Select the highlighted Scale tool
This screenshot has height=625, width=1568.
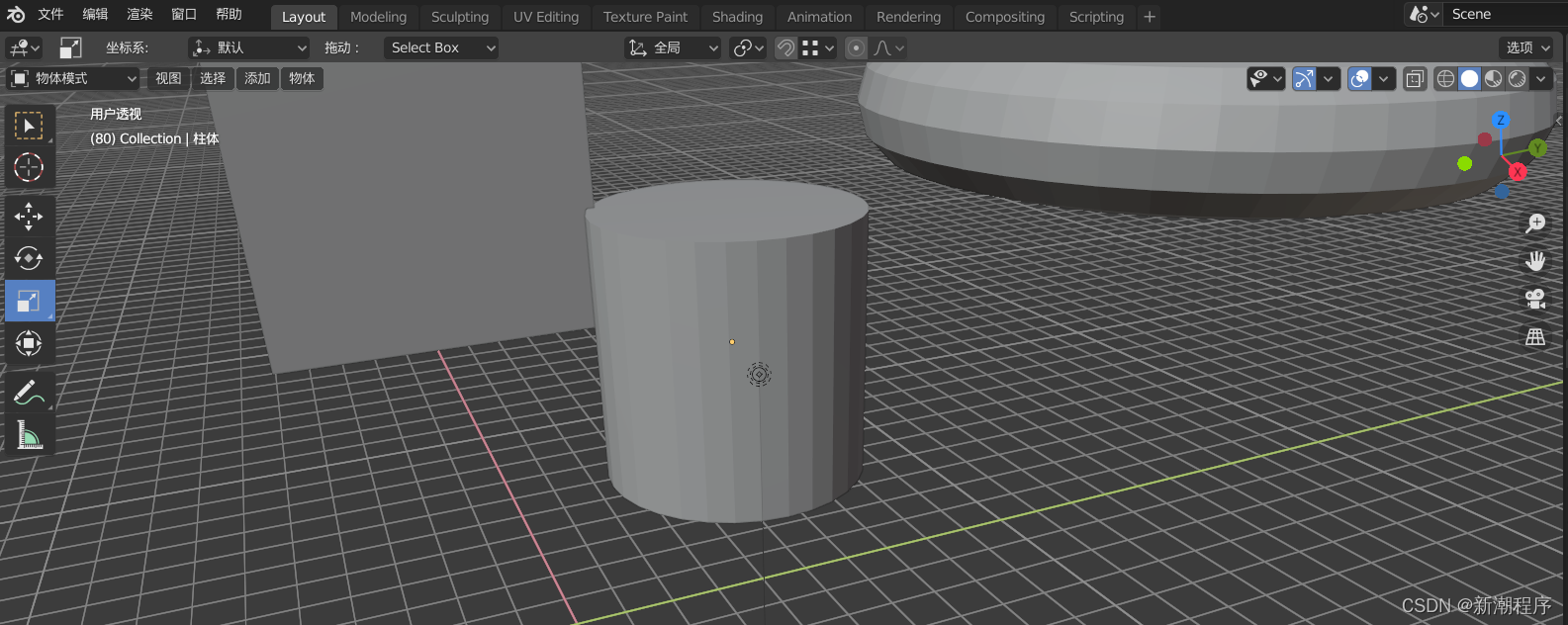click(x=29, y=301)
